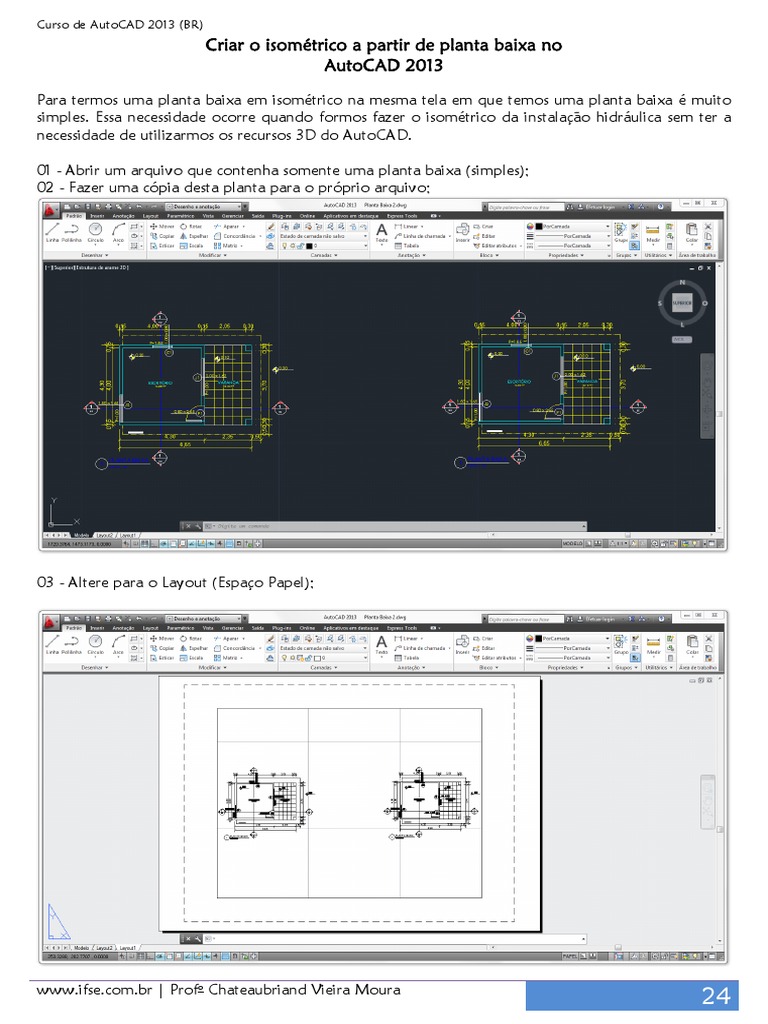Click the command line field in lower window
The height and width of the screenshot is (1024, 768).
pos(397,938)
